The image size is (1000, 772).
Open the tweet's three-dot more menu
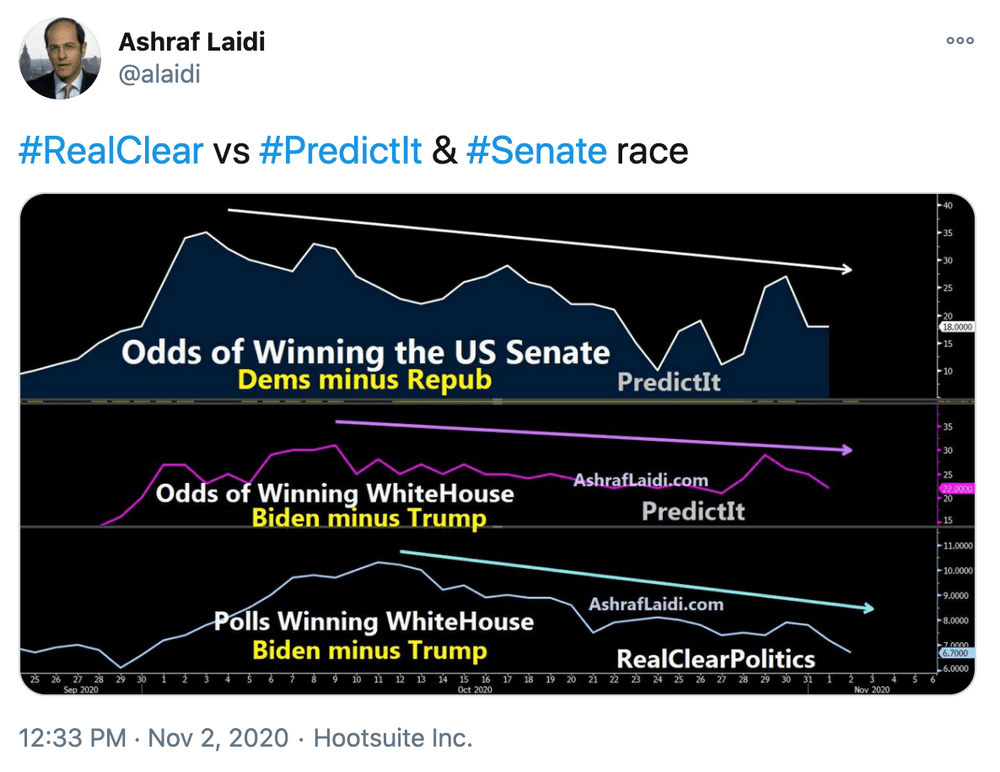coord(960,40)
